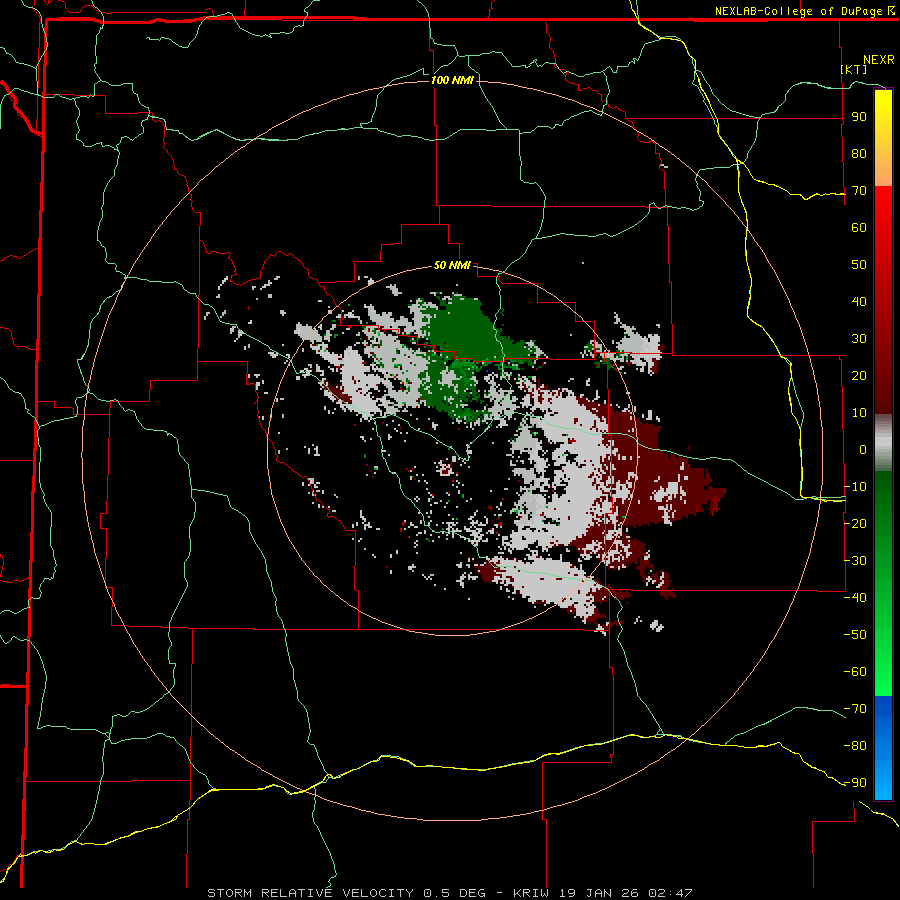Click the -70 value on velocity scale
Image resolution: width=900 pixels, height=900 pixels.
pos(855,709)
